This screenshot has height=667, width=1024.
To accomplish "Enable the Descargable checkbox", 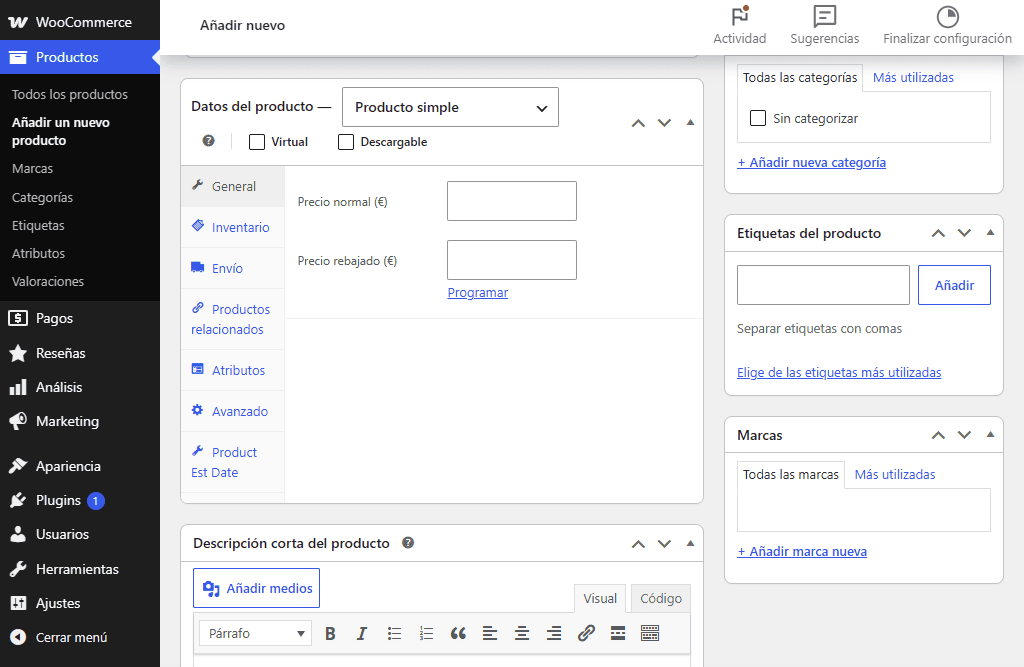I will (345, 142).
